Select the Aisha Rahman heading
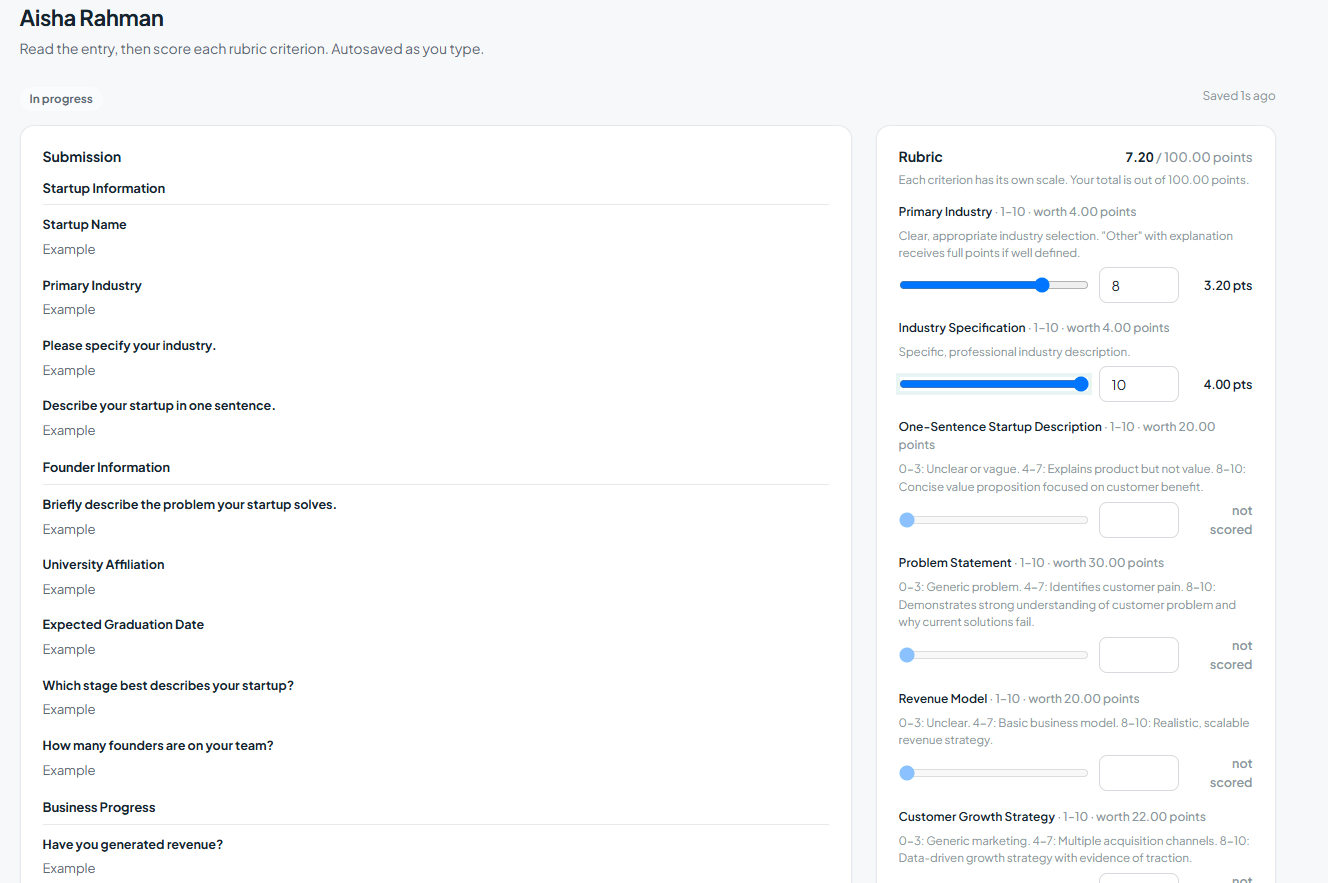Screen dimensions: 1328x883 [92, 18]
